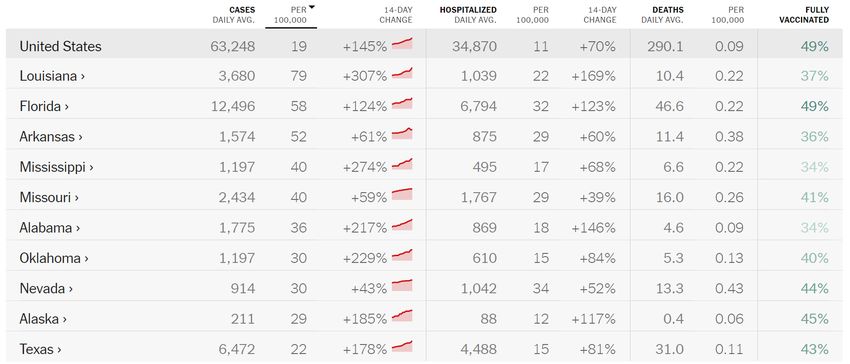This screenshot has width=850, height=364.
Task: Click Texas 14-day change sparkline
Action: (402, 346)
